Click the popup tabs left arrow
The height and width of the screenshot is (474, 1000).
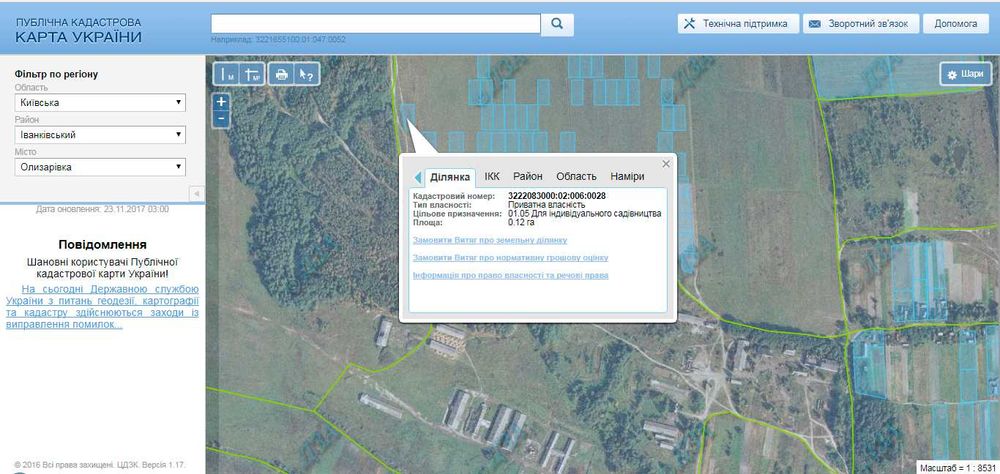418,177
